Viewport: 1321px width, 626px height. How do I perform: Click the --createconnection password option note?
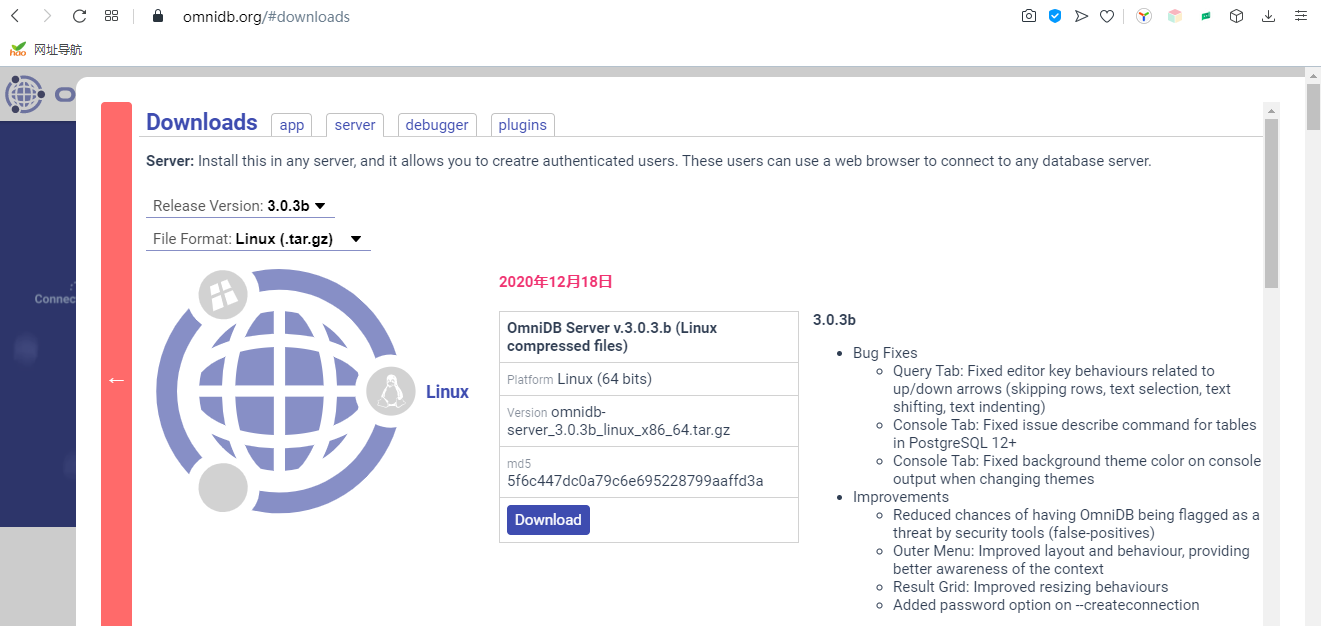click(1046, 605)
